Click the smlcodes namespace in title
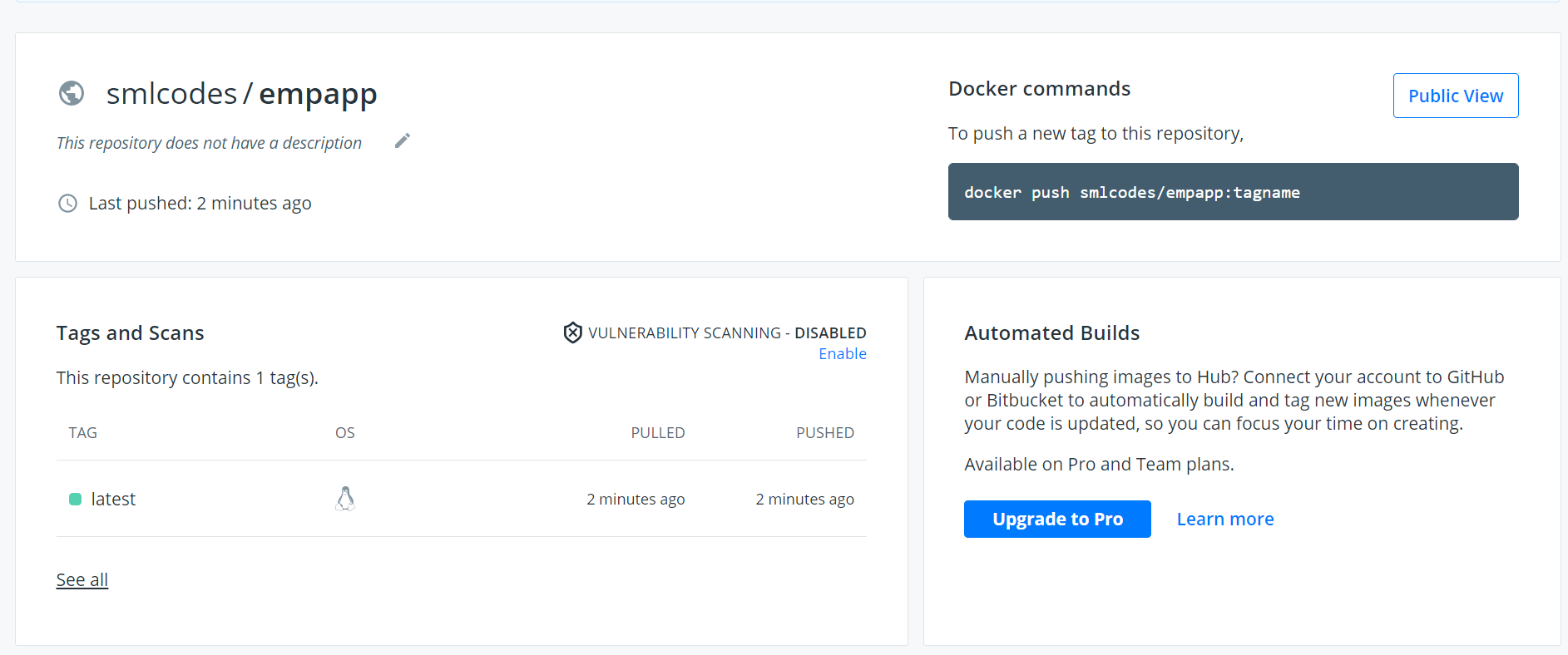The width and height of the screenshot is (1568, 655). [x=172, y=93]
